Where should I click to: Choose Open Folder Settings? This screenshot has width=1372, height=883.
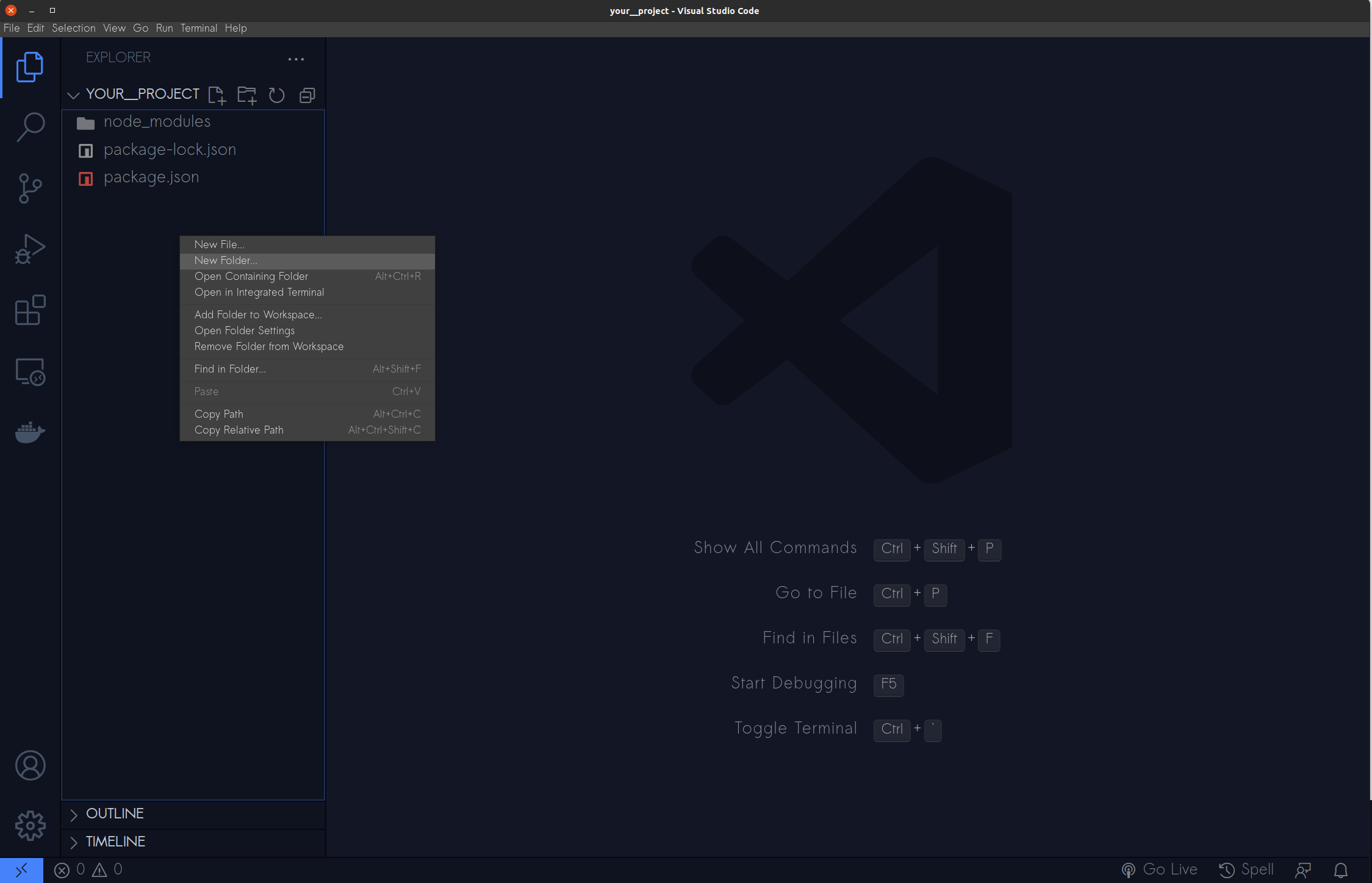307,331
